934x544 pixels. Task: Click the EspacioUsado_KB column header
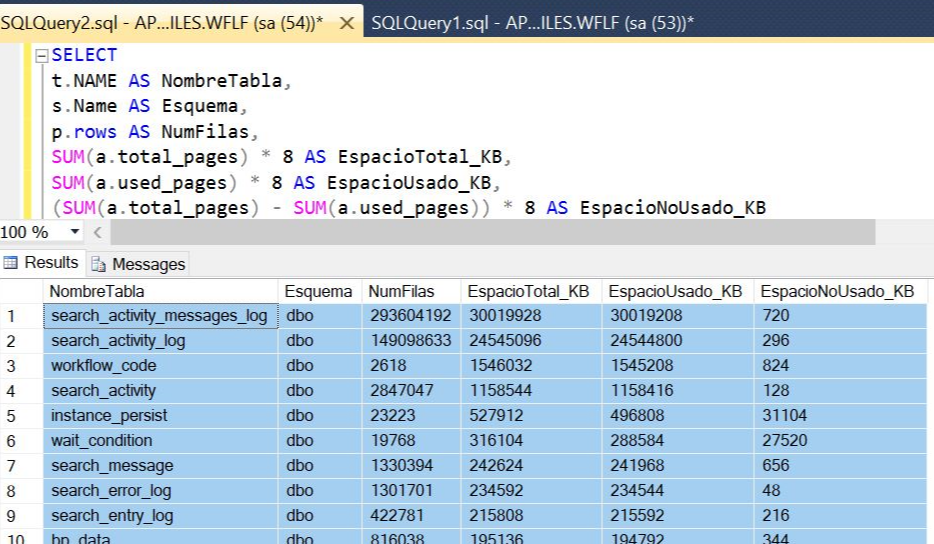coord(678,291)
